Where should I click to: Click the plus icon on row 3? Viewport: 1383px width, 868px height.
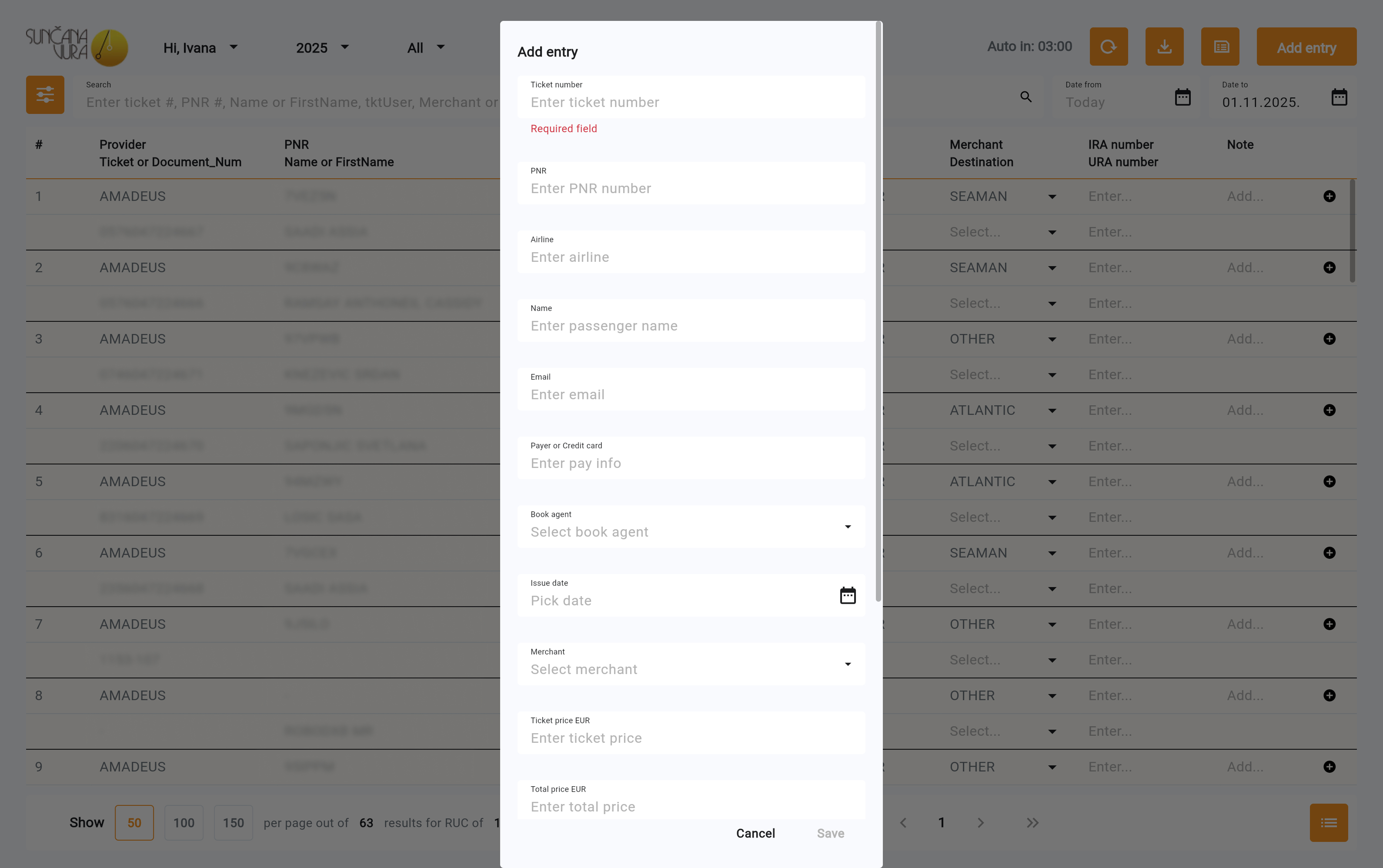pyautogui.click(x=1329, y=339)
